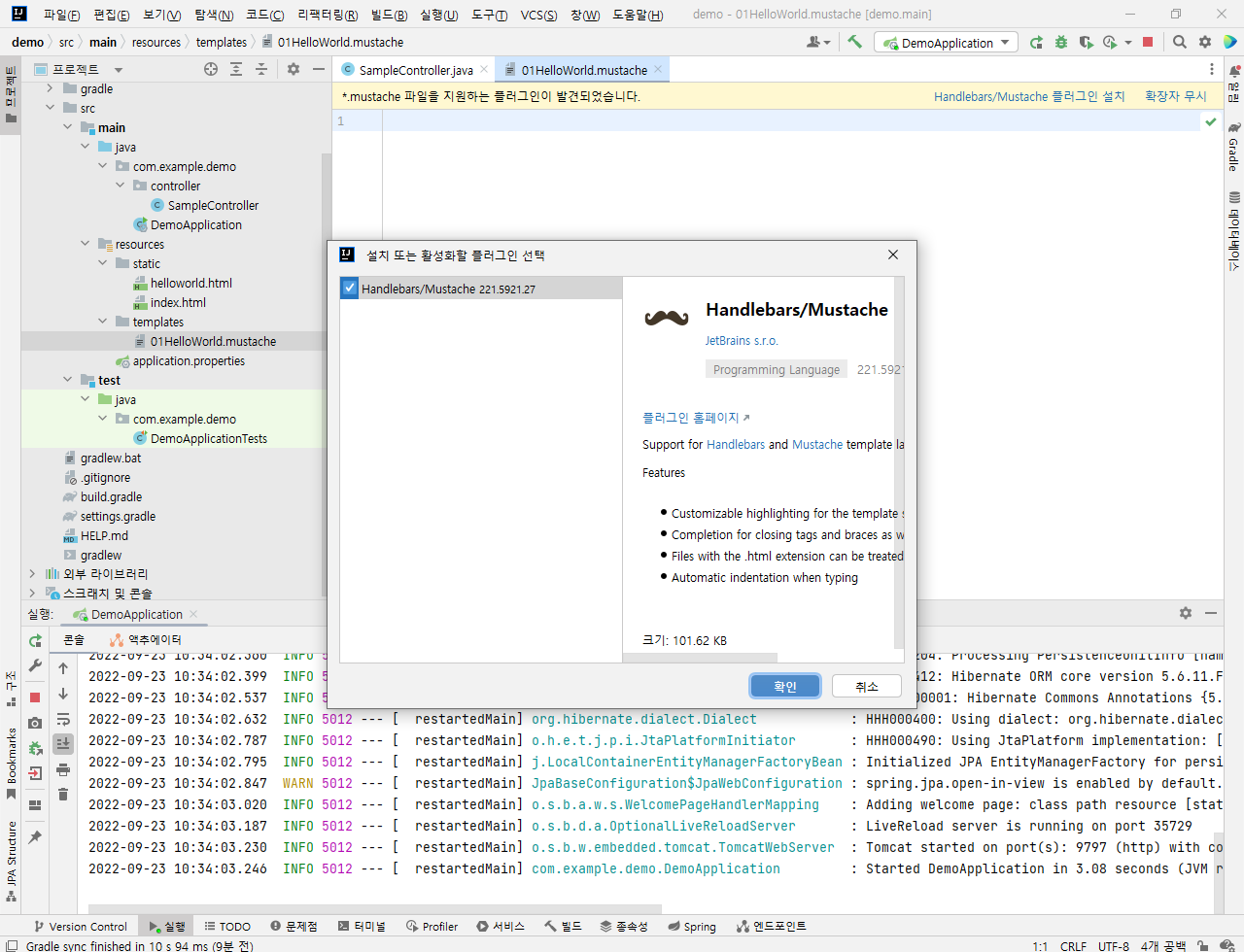Click the CRLF line separator indicator
Screen dimensions: 1244x952
(1073, 945)
